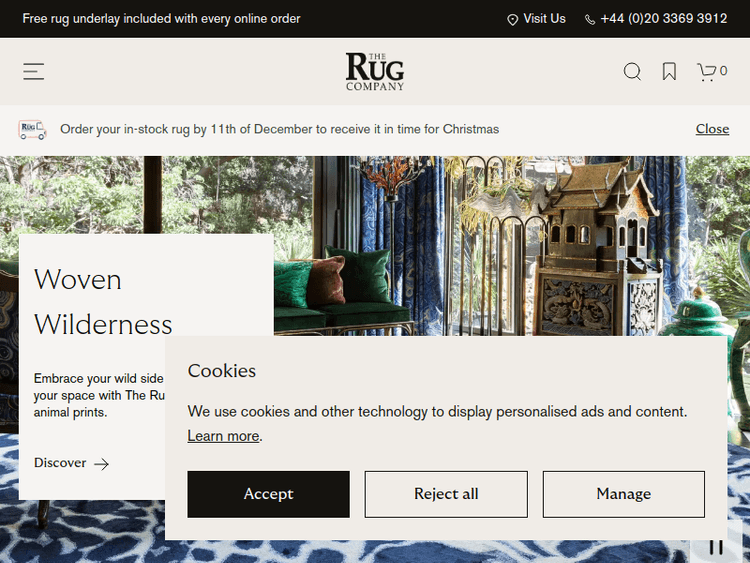View saved items via the bookmark icon
750x563 pixels.
[669, 71]
